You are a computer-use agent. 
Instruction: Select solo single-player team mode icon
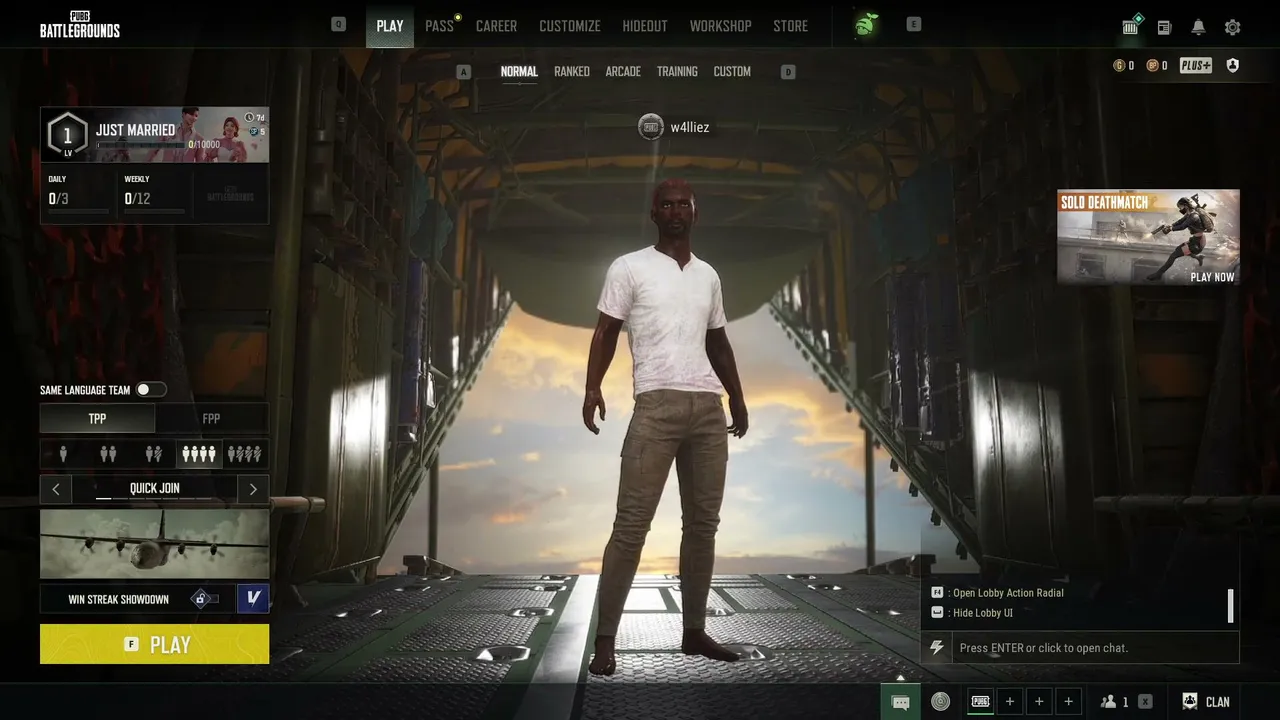pos(63,455)
